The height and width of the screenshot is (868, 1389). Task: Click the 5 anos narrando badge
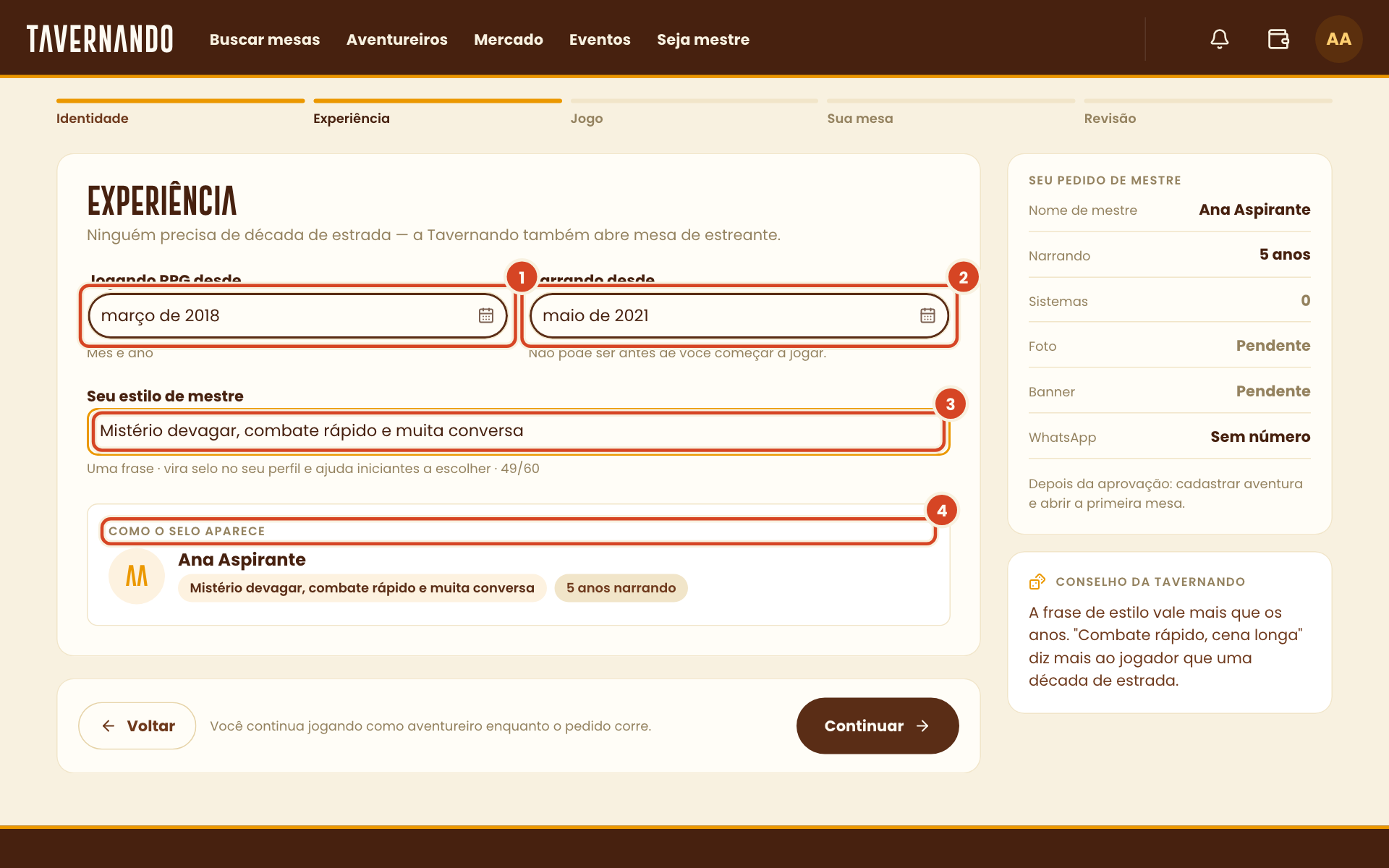coord(621,588)
